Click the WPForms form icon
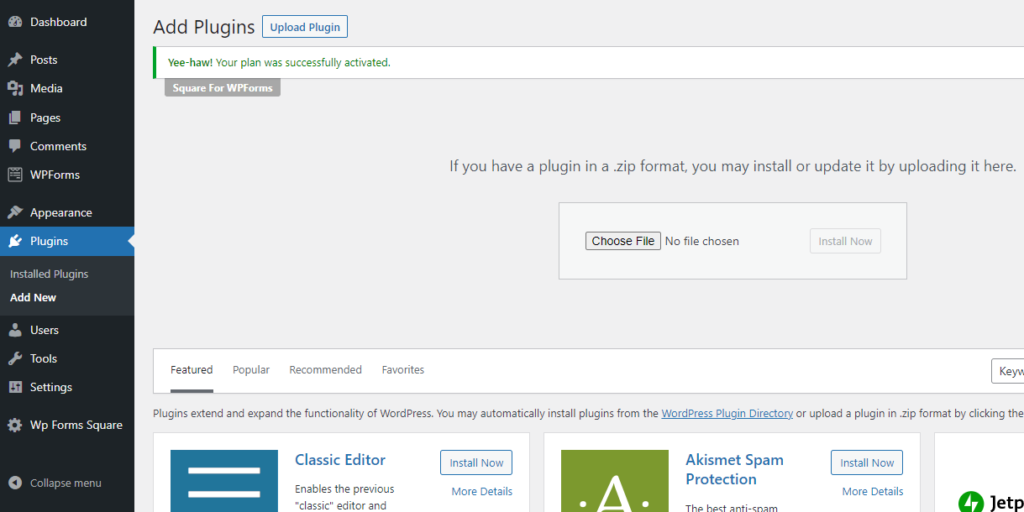1024x512 pixels. (14, 175)
